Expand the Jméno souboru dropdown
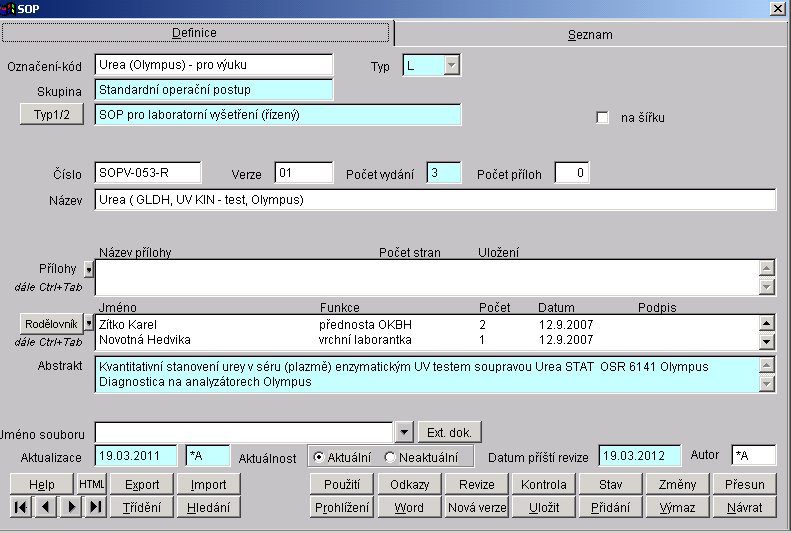This screenshot has height=533, width=791. pos(404,432)
